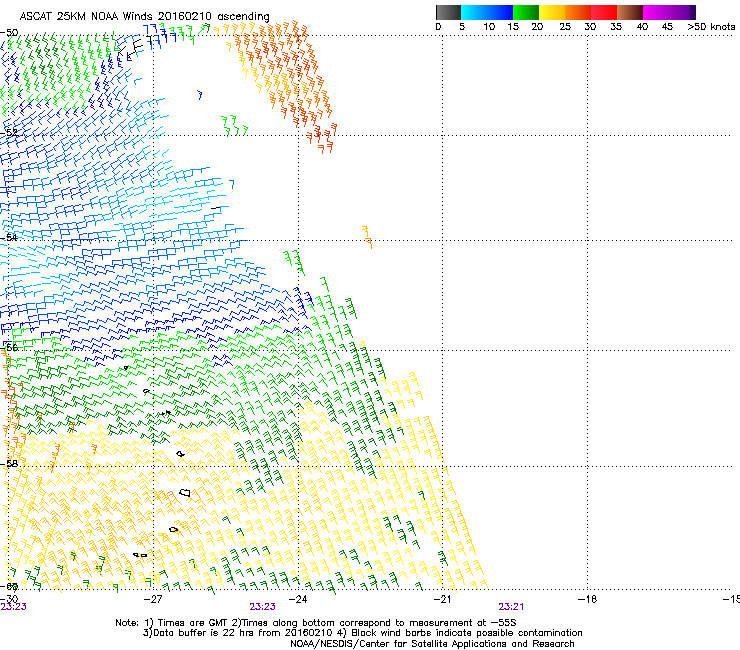This screenshot has width=740, height=650.
Task: Click the '23:21' purple timestamp
Action: (x=511, y=607)
